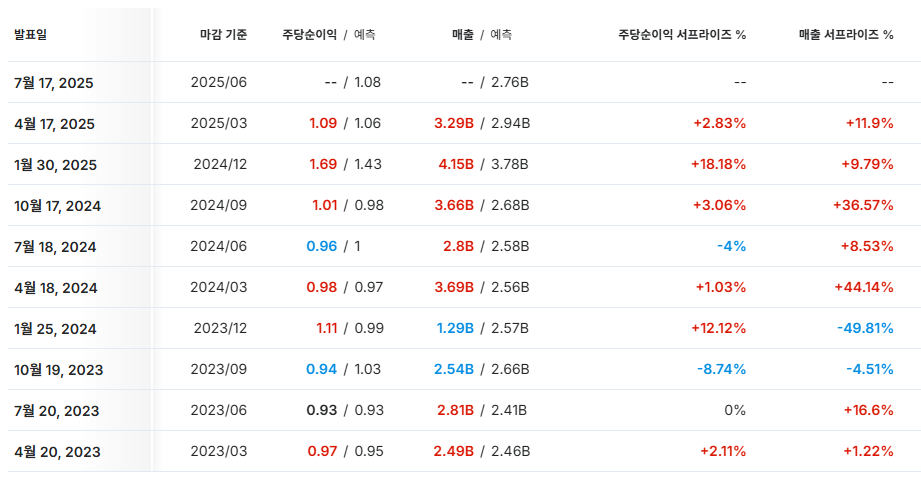Select the 7월 18, 2024 announcement date
921x478 pixels.
[55, 247]
